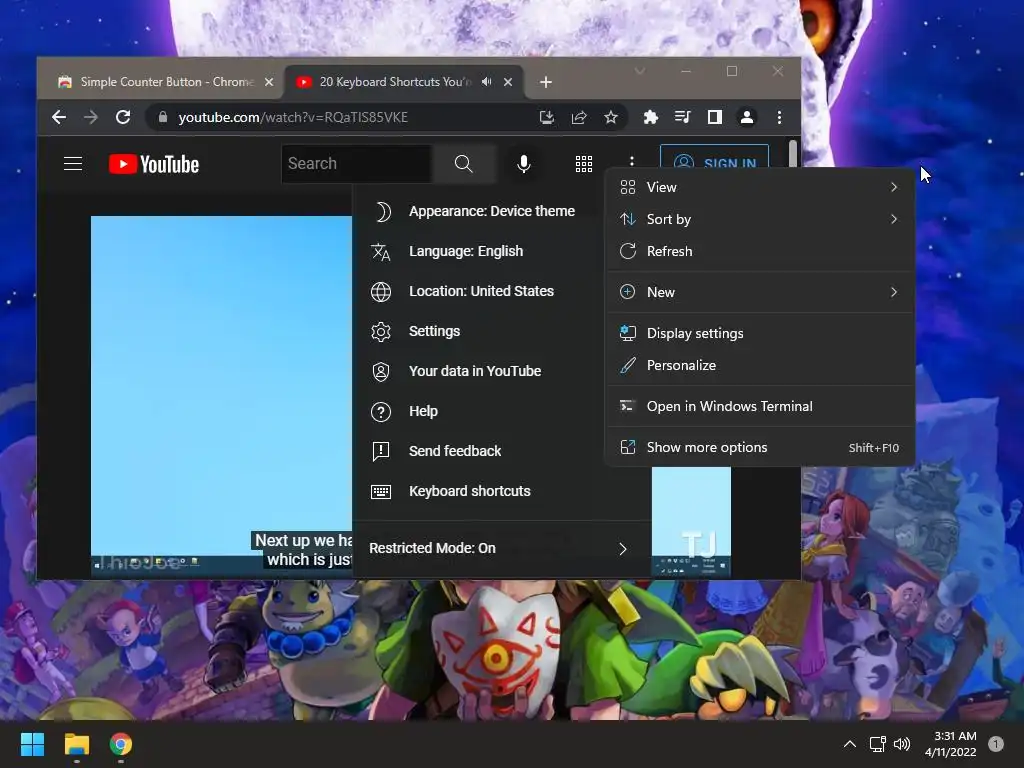This screenshot has width=1024, height=768.
Task: Click Chrome's forward navigation arrow
Action: click(91, 118)
